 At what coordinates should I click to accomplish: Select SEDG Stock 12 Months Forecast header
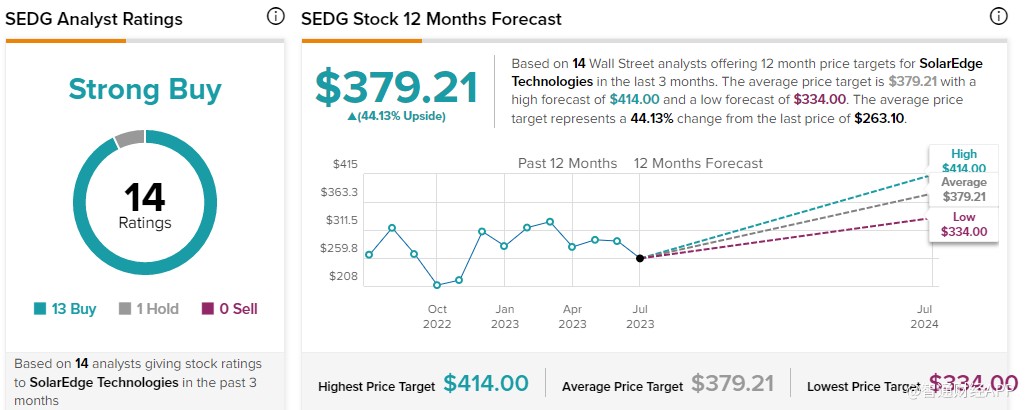click(431, 19)
